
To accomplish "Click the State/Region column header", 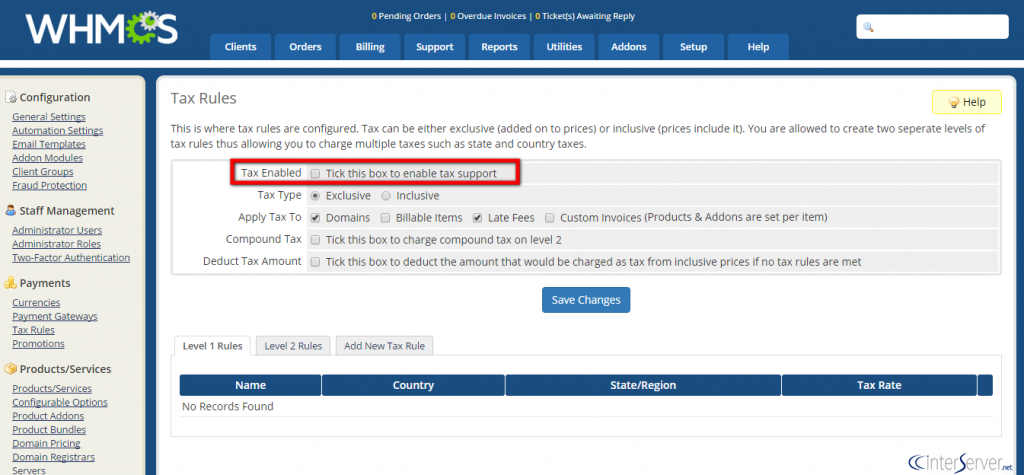I will pyautogui.click(x=643, y=385).
